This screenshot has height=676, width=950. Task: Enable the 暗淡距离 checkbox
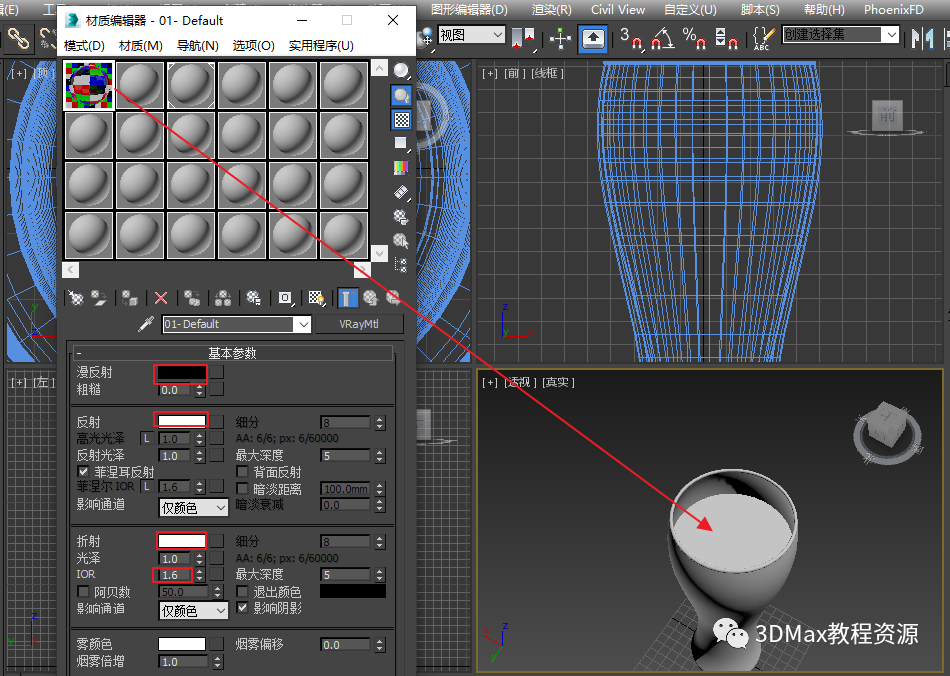[242, 488]
